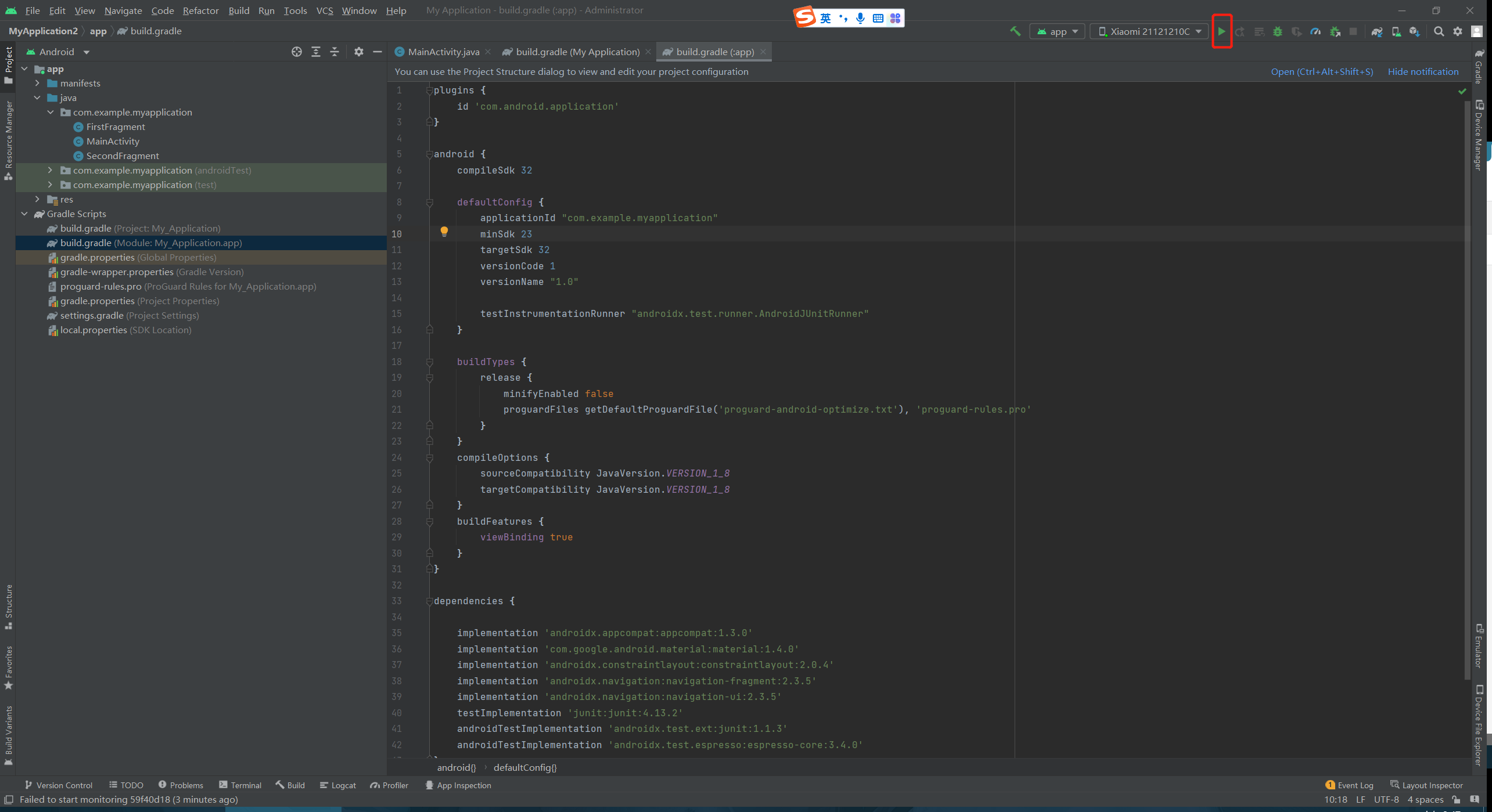Open the AVD Device Manager toolbar icon
The width and height of the screenshot is (1492, 812).
[1396, 31]
